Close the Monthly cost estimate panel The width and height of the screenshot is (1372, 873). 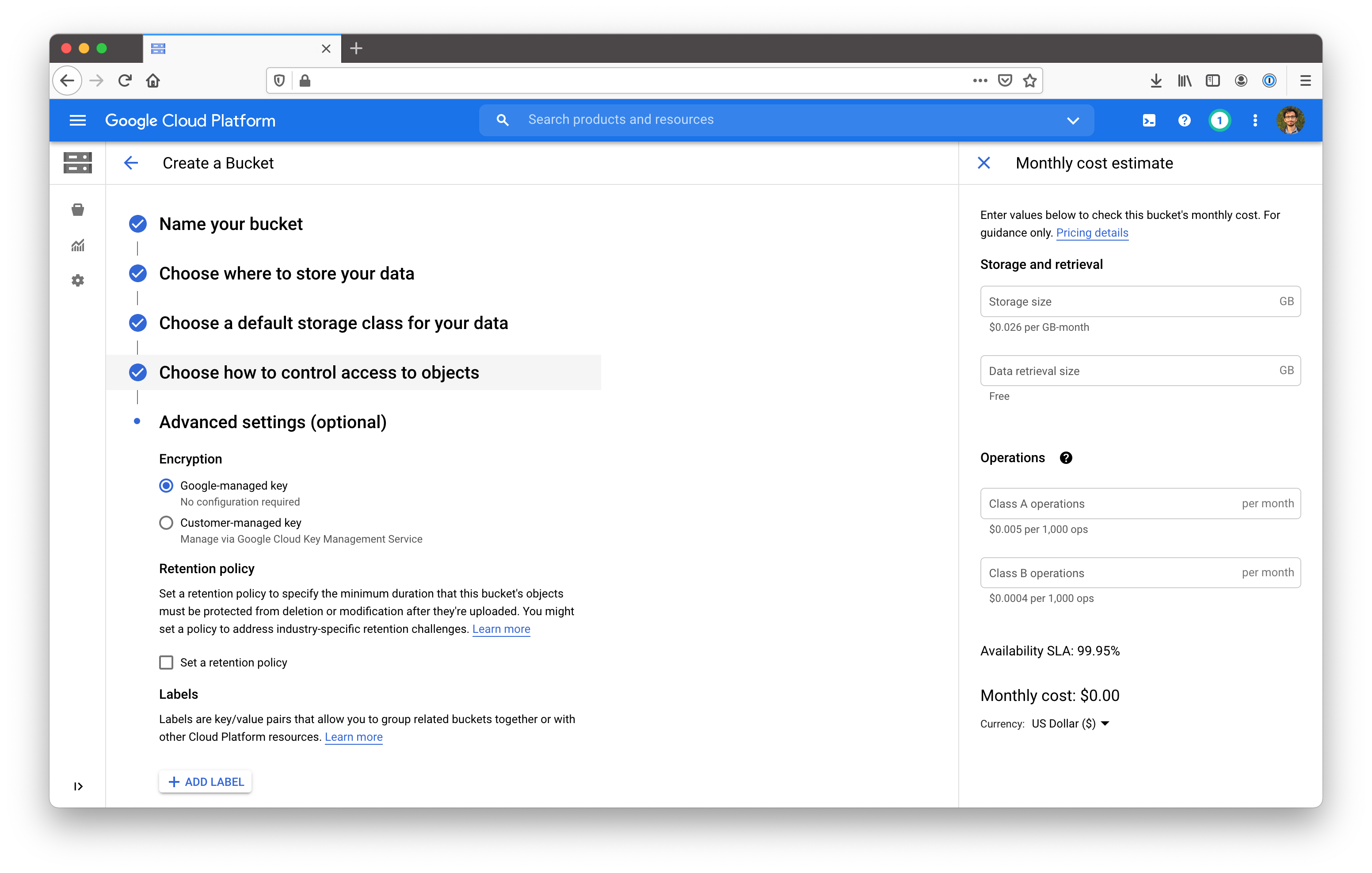point(983,163)
